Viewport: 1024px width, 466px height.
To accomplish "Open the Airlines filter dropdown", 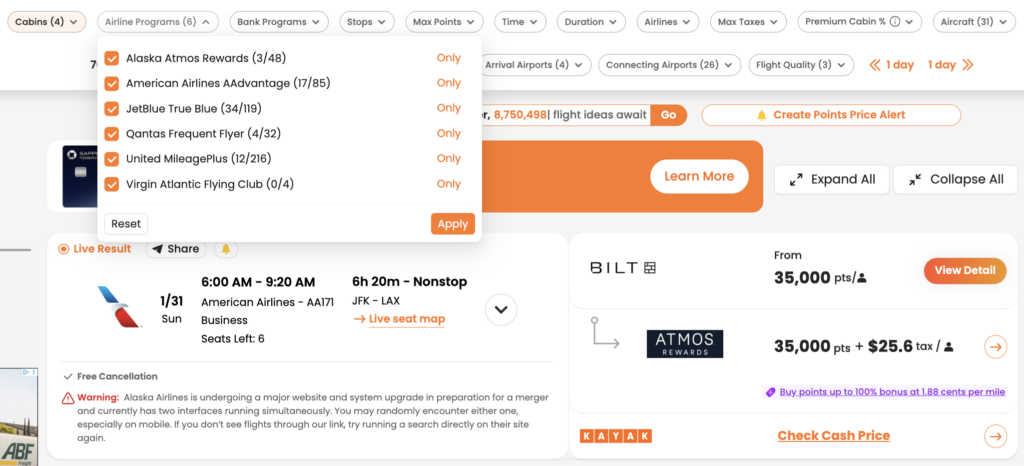I will pyautogui.click(x=667, y=22).
